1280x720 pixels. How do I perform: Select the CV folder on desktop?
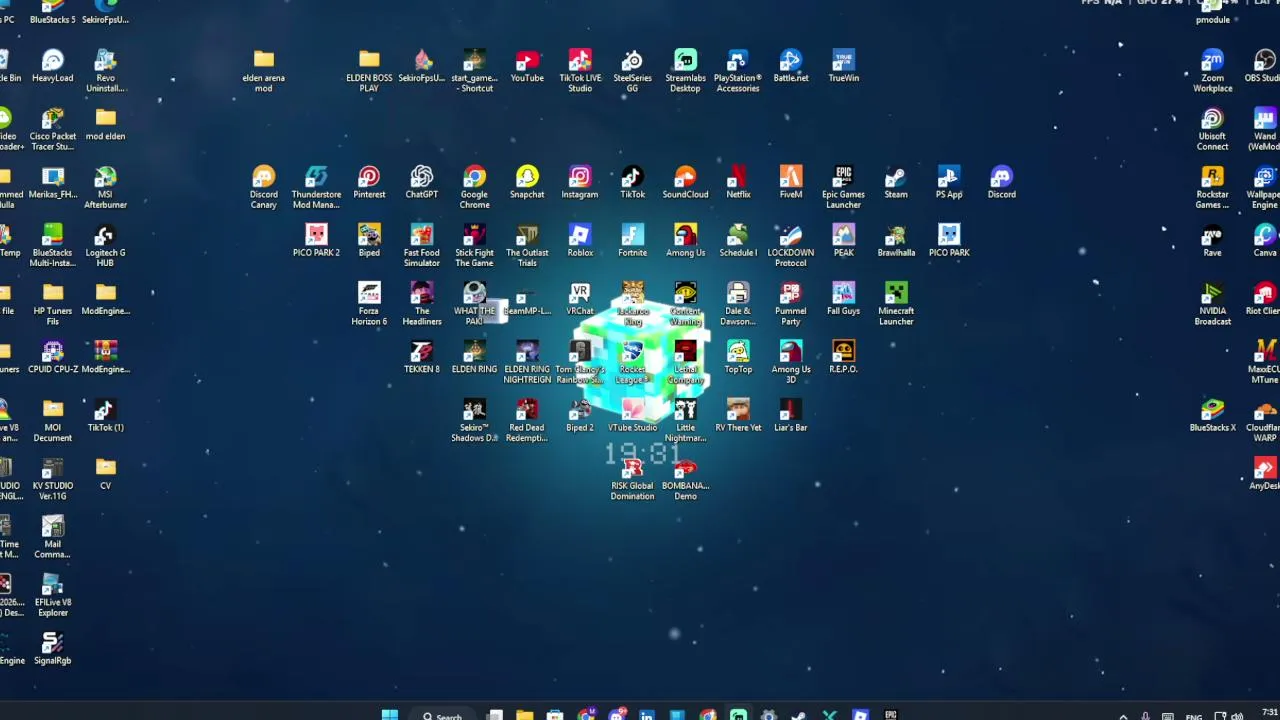[x=105, y=474]
